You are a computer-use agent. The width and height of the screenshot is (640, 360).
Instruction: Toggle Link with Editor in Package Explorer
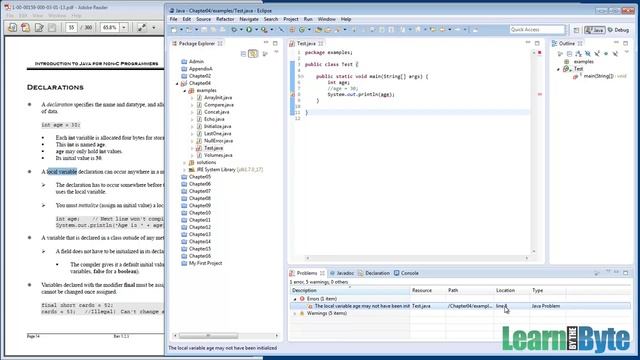coord(253,53)
